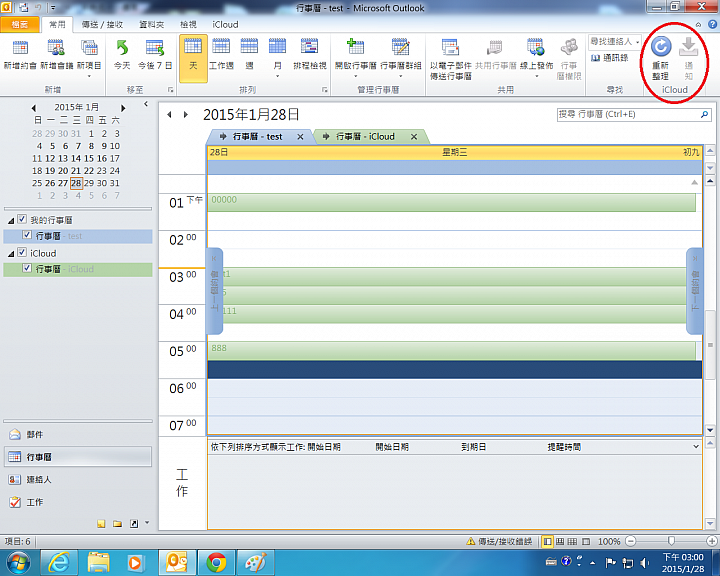Image resolution: width=720 pixels, height=576 pixels.
Task: Click E-mail Calendar (以電子郵件傳送行事曆) icon
Action: [x=450, y=47]
